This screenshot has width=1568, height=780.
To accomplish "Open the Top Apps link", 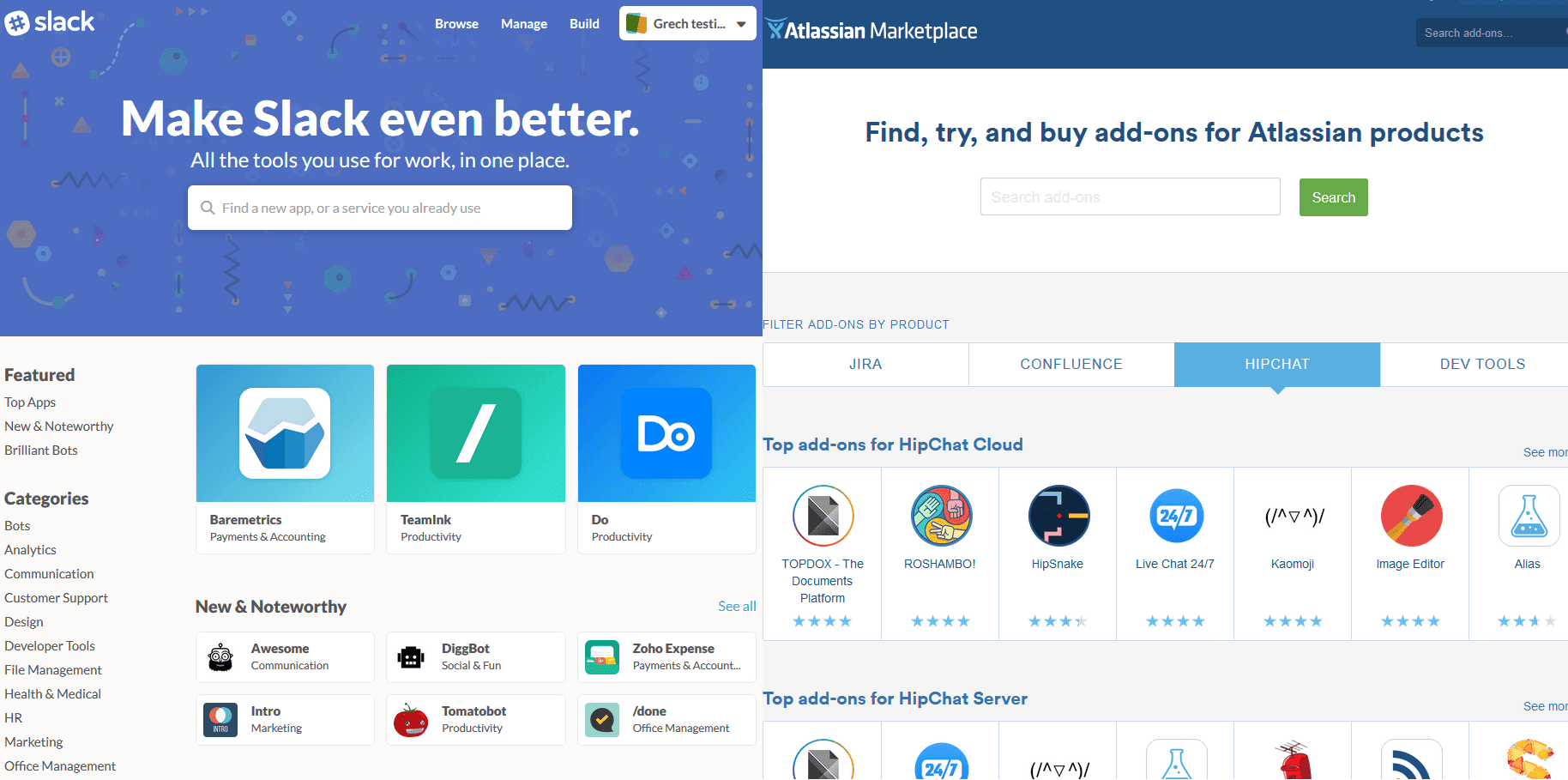I will tap(30, 402).
